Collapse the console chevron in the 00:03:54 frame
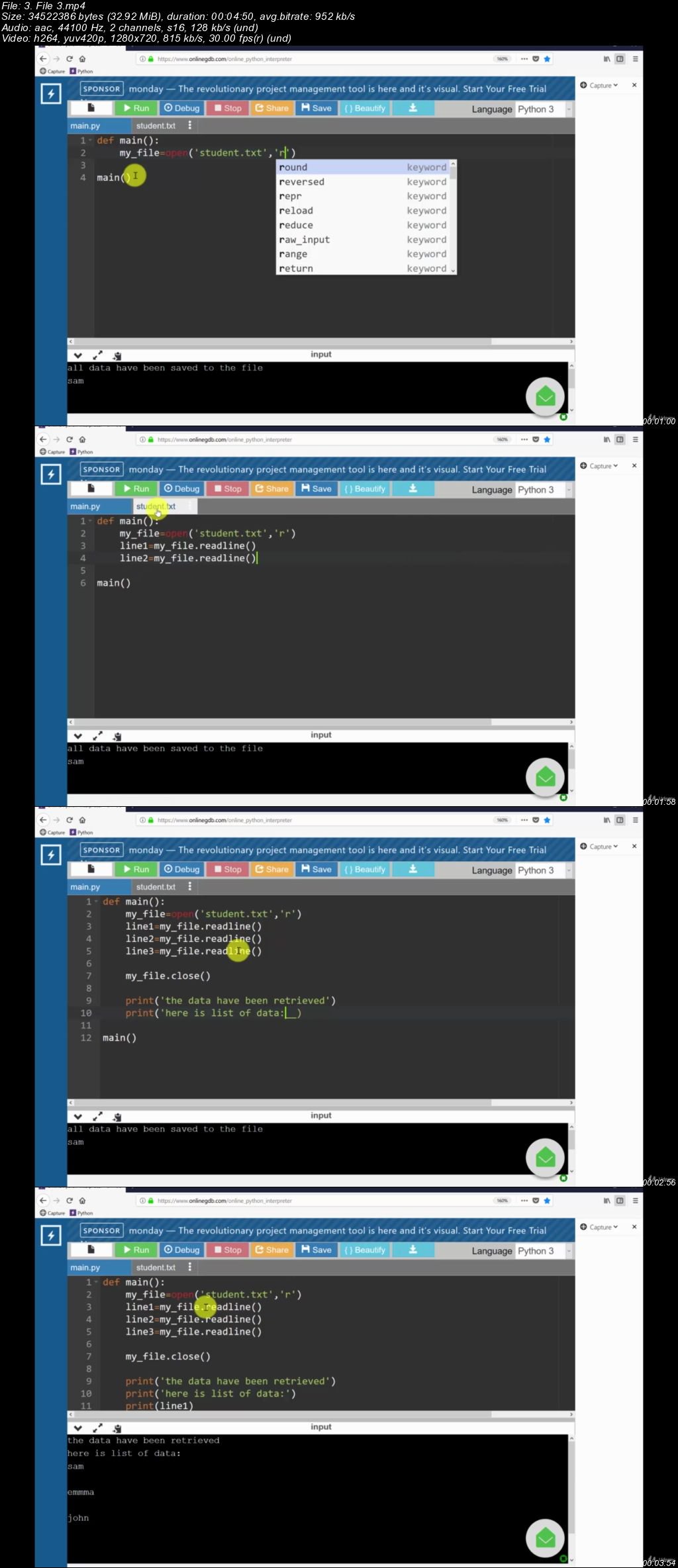Viewport: 678px width, 1568px height. tap(78, 1428)
